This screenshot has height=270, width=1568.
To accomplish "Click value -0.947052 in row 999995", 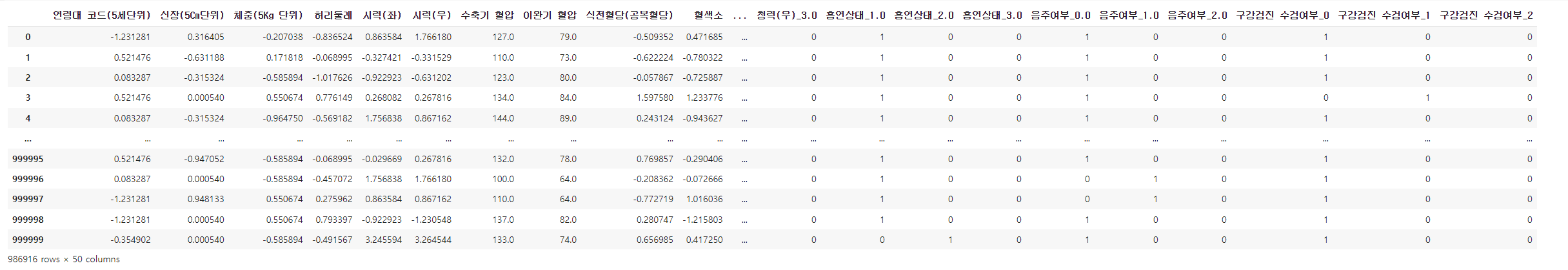I will click(x=204, y=159).
